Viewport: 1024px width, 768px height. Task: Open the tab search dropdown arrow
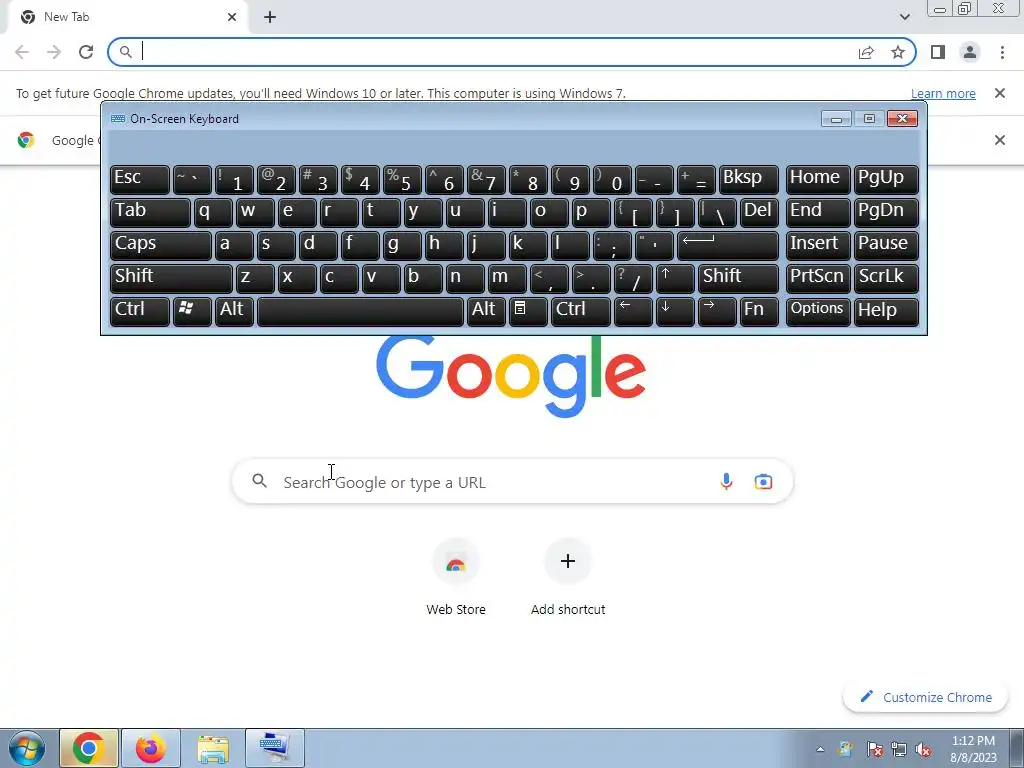pos(904,17)
